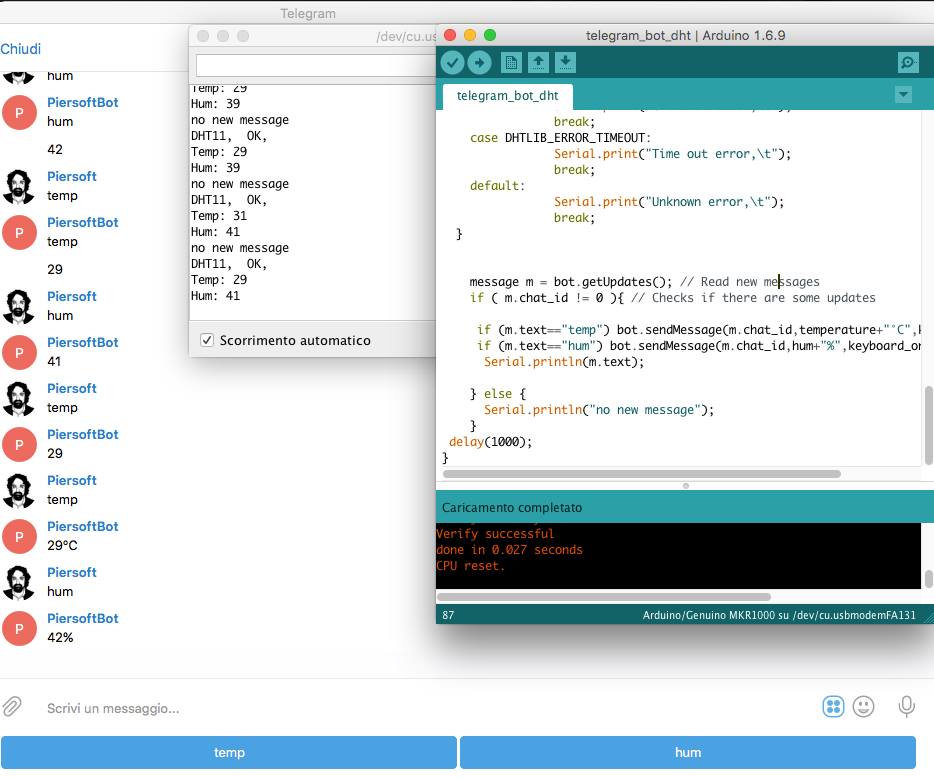This screenshot has height=778, width=934.
Task: Click the blue temp keyboard button
Action: pos(229,752)
